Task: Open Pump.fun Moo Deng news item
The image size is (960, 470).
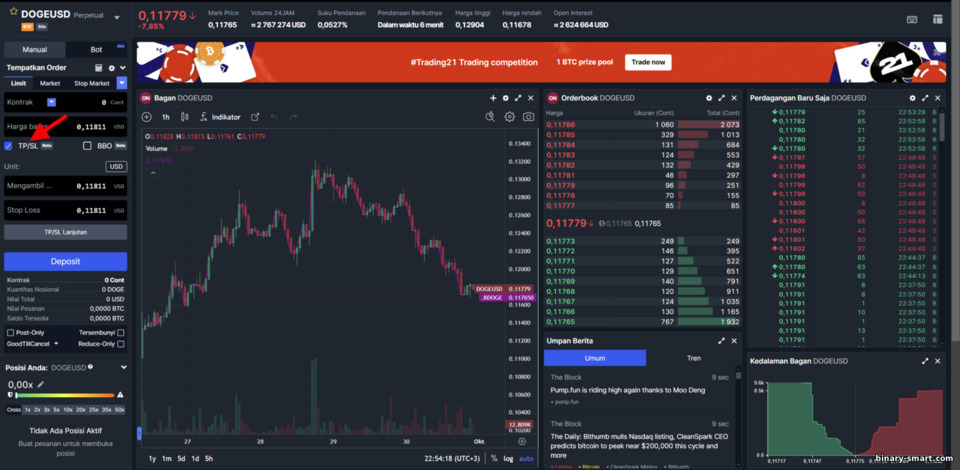Action: 628,390
